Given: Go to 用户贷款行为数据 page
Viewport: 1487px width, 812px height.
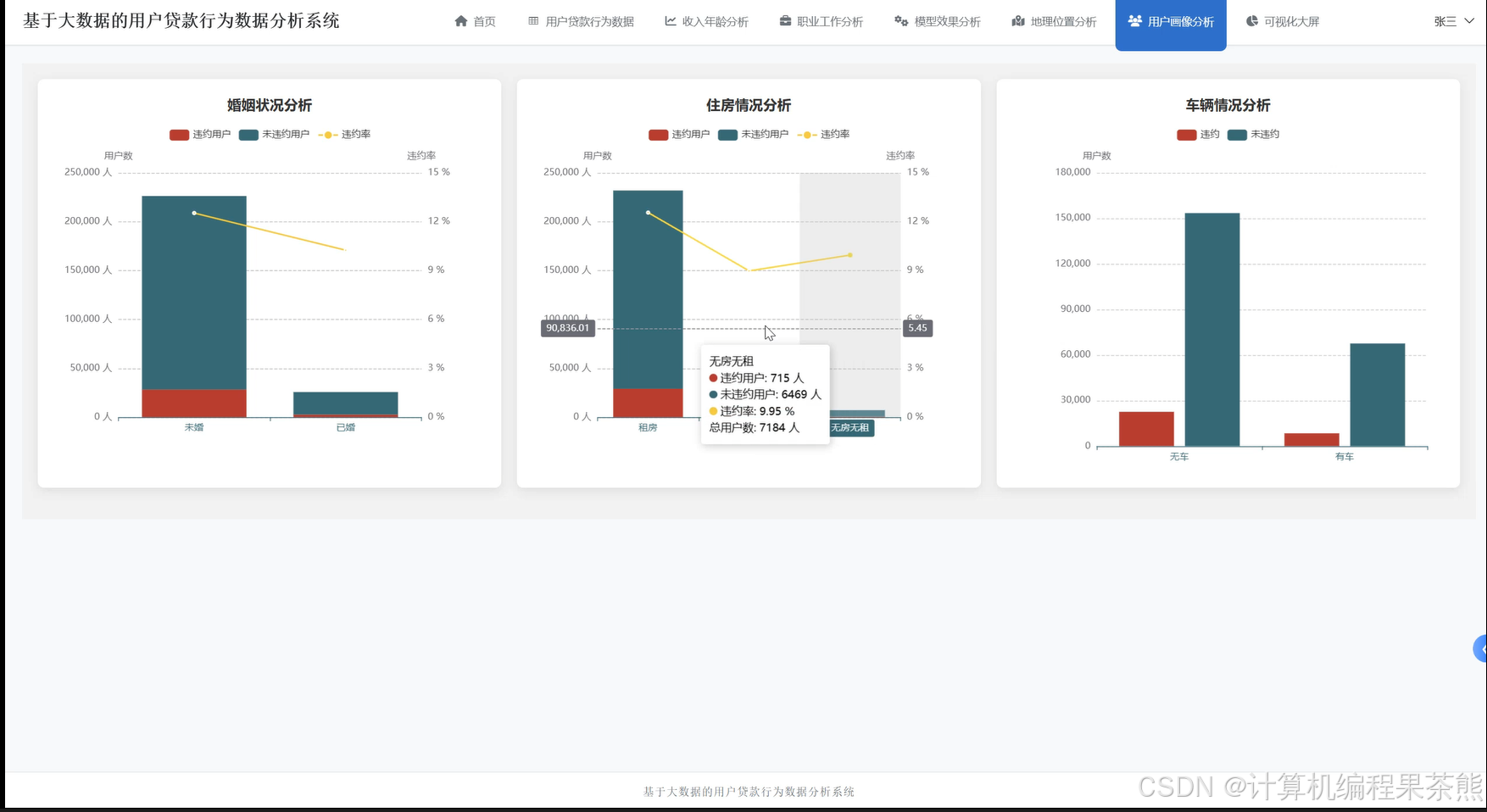Looking at the screenshot, I should tap(582, 22).
